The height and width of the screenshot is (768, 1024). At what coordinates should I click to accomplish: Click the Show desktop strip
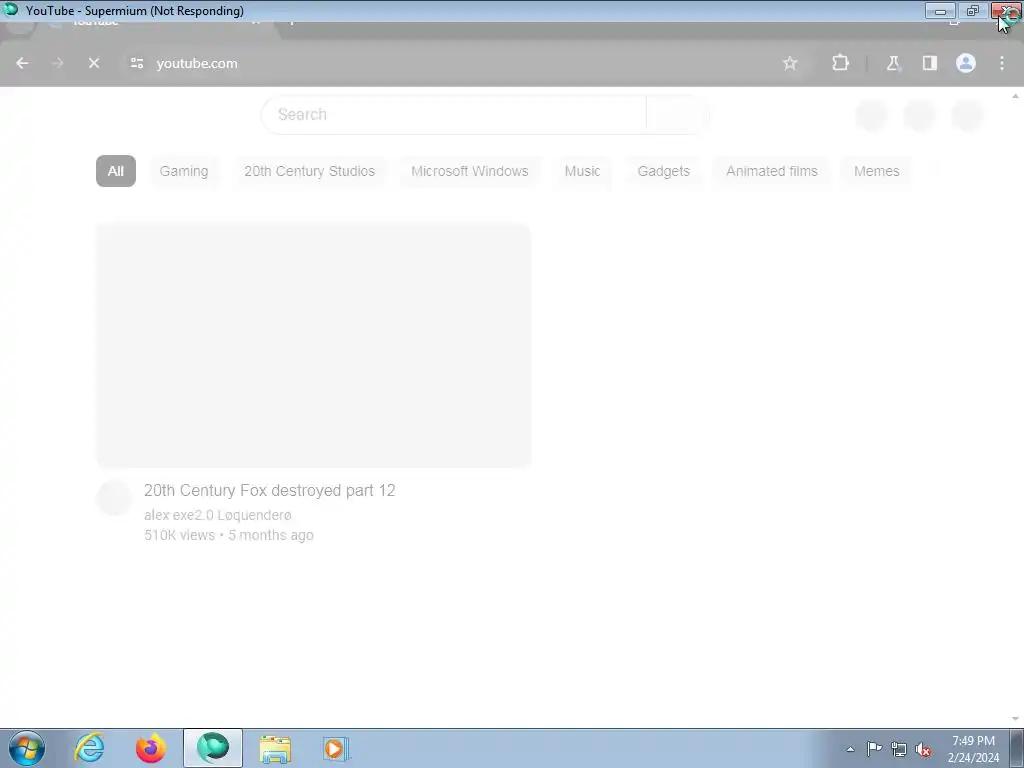click(1016, 748)
